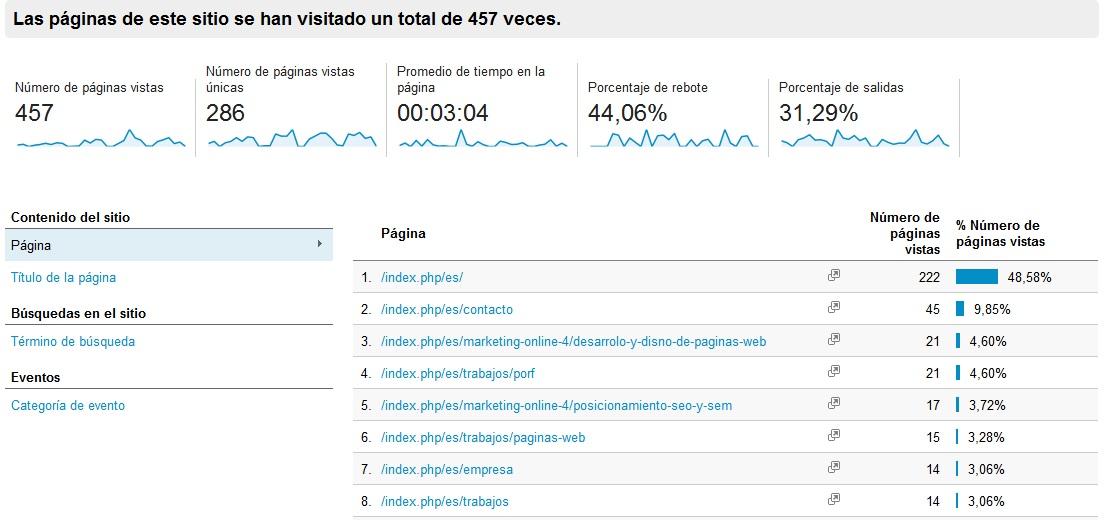The image size is (1104, 520).
Task: Open the /index.php/es/contacto page link
Action: click(446, 309)
